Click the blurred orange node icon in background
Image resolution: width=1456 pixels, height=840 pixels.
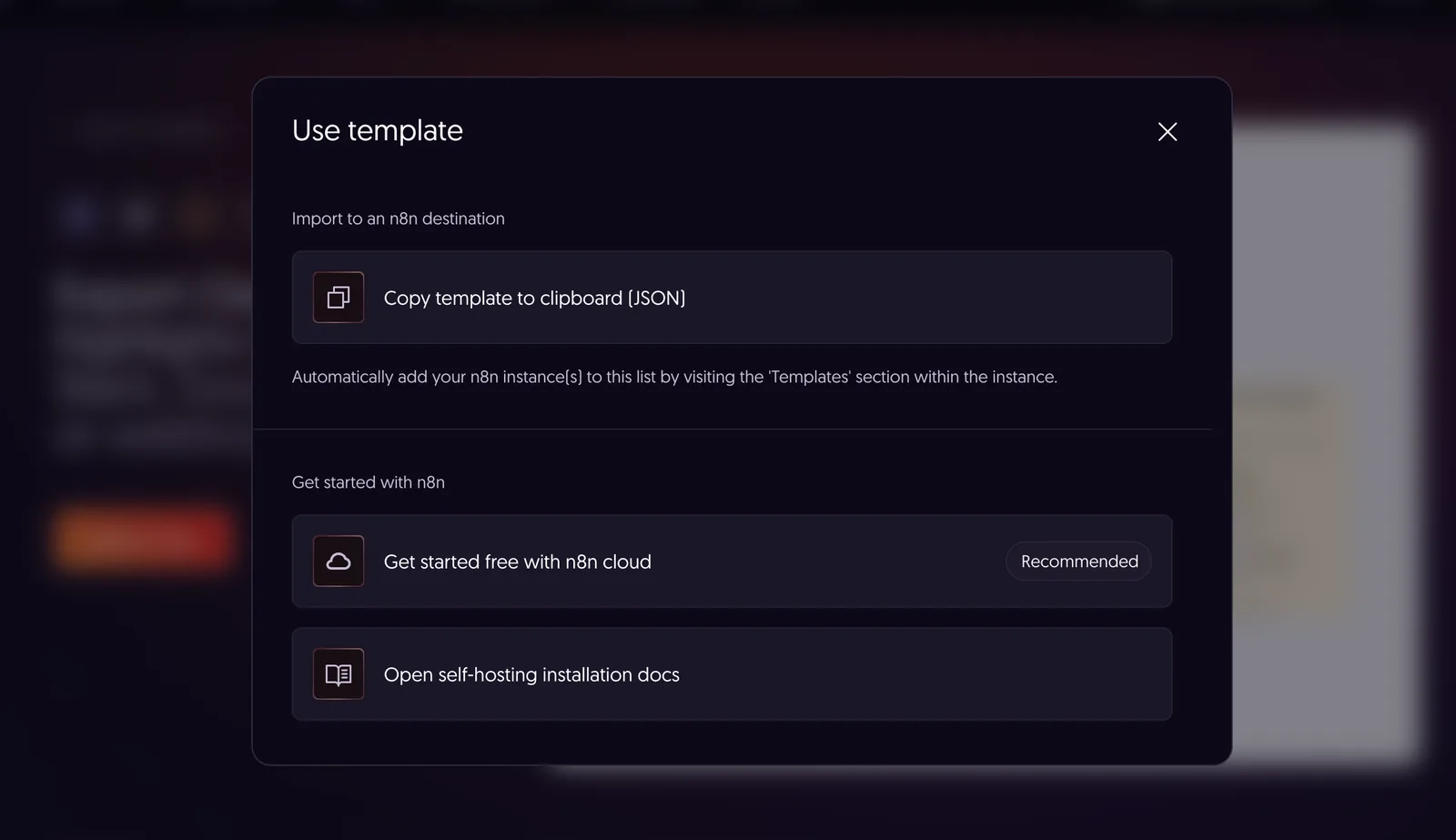(198, 216)
